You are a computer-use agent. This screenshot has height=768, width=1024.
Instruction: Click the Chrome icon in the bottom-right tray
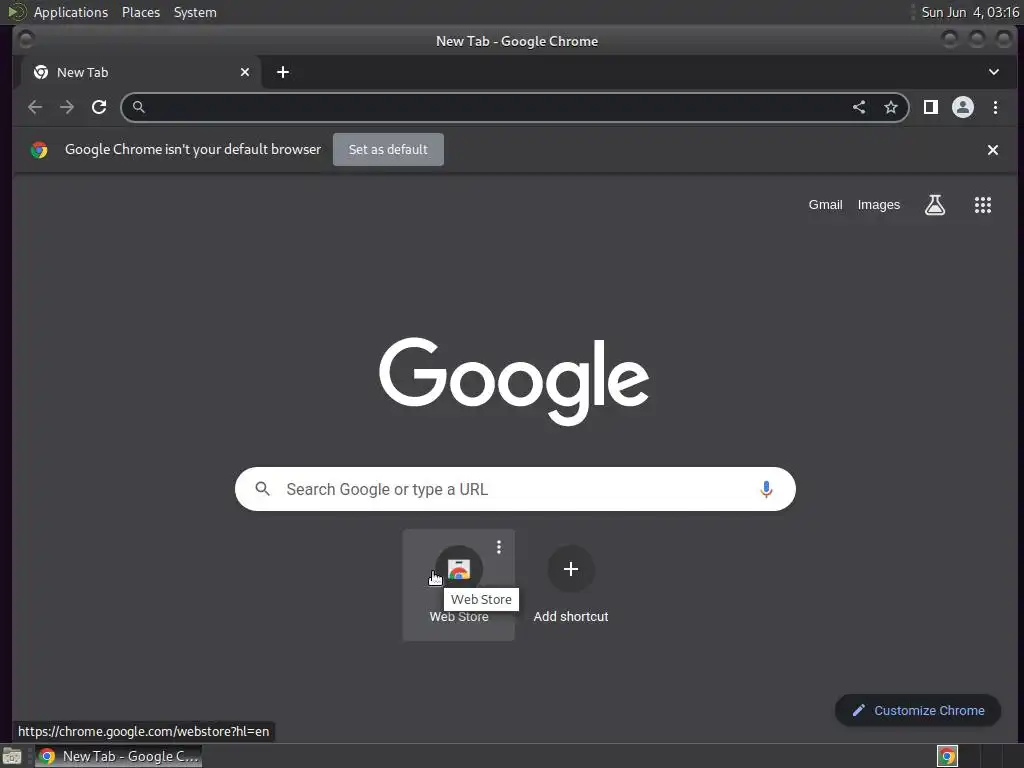(x=947, y=756)
